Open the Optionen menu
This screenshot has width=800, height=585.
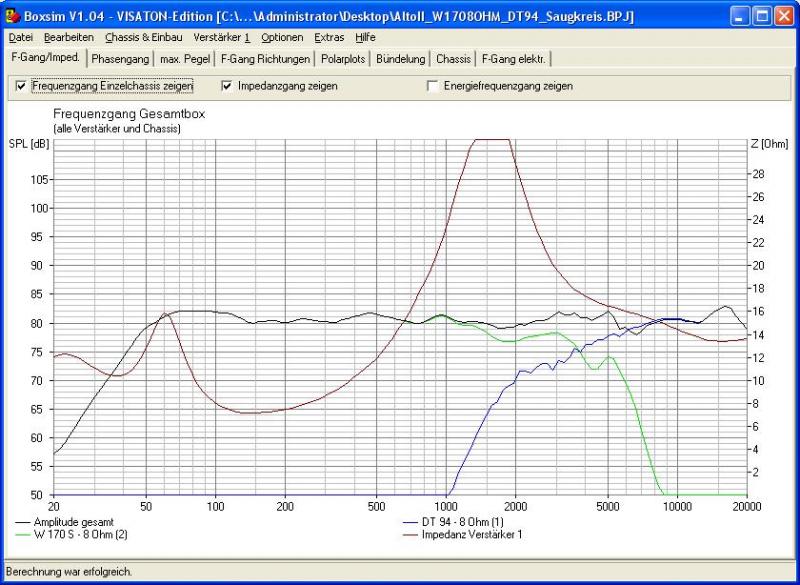282,37
